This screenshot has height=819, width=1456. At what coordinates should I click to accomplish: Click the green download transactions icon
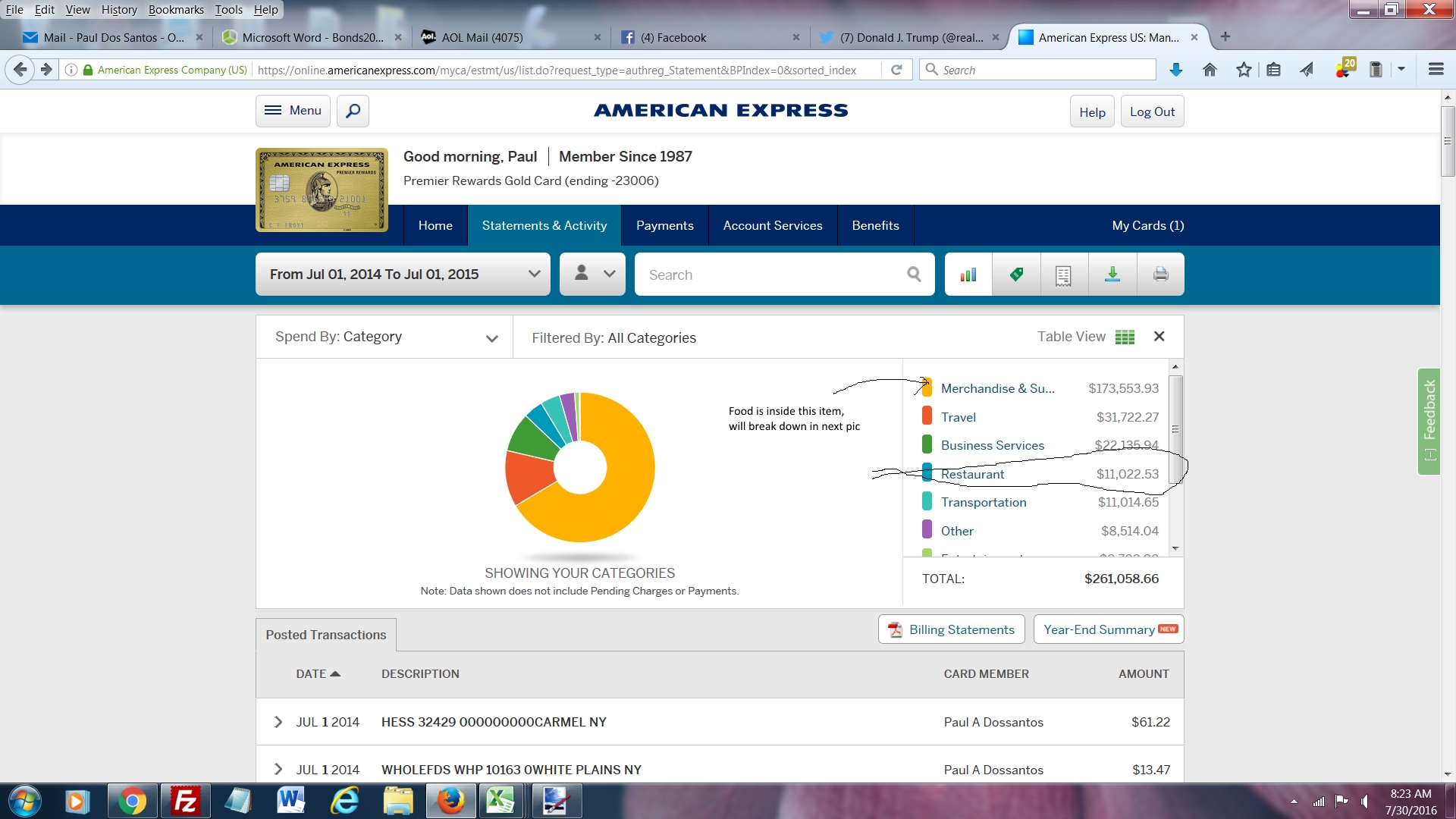point(1112,275)
